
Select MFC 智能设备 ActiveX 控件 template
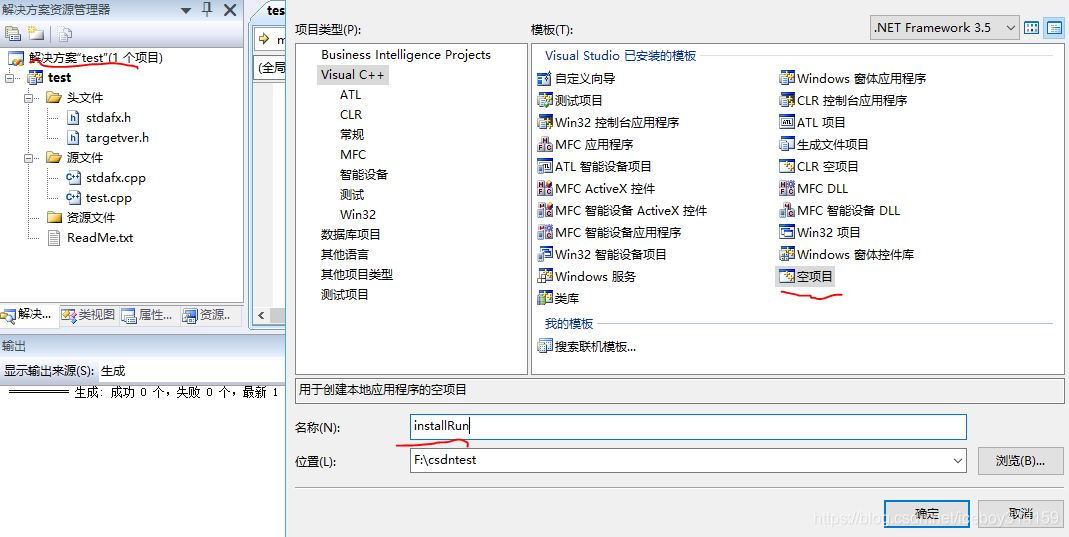pos(622,211)
